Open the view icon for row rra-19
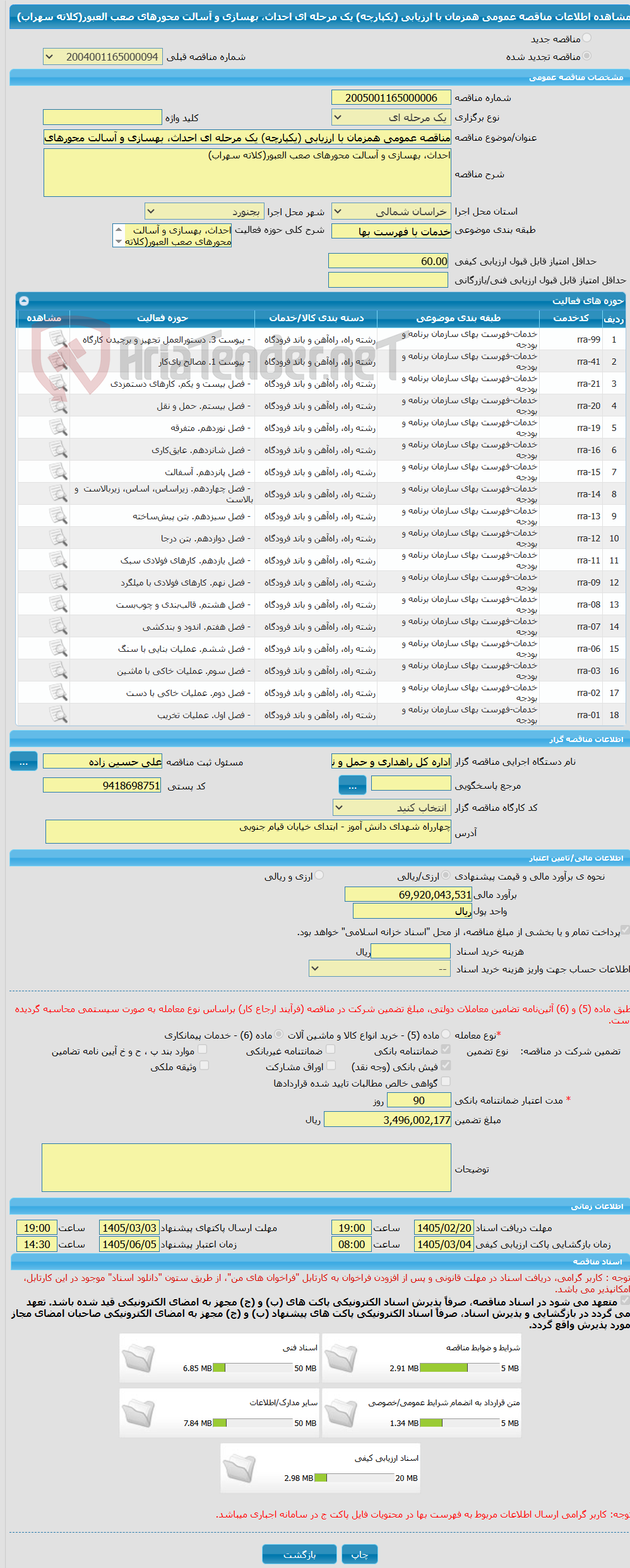The width and height of the screenshot is (630, 1568). point(58,427)
